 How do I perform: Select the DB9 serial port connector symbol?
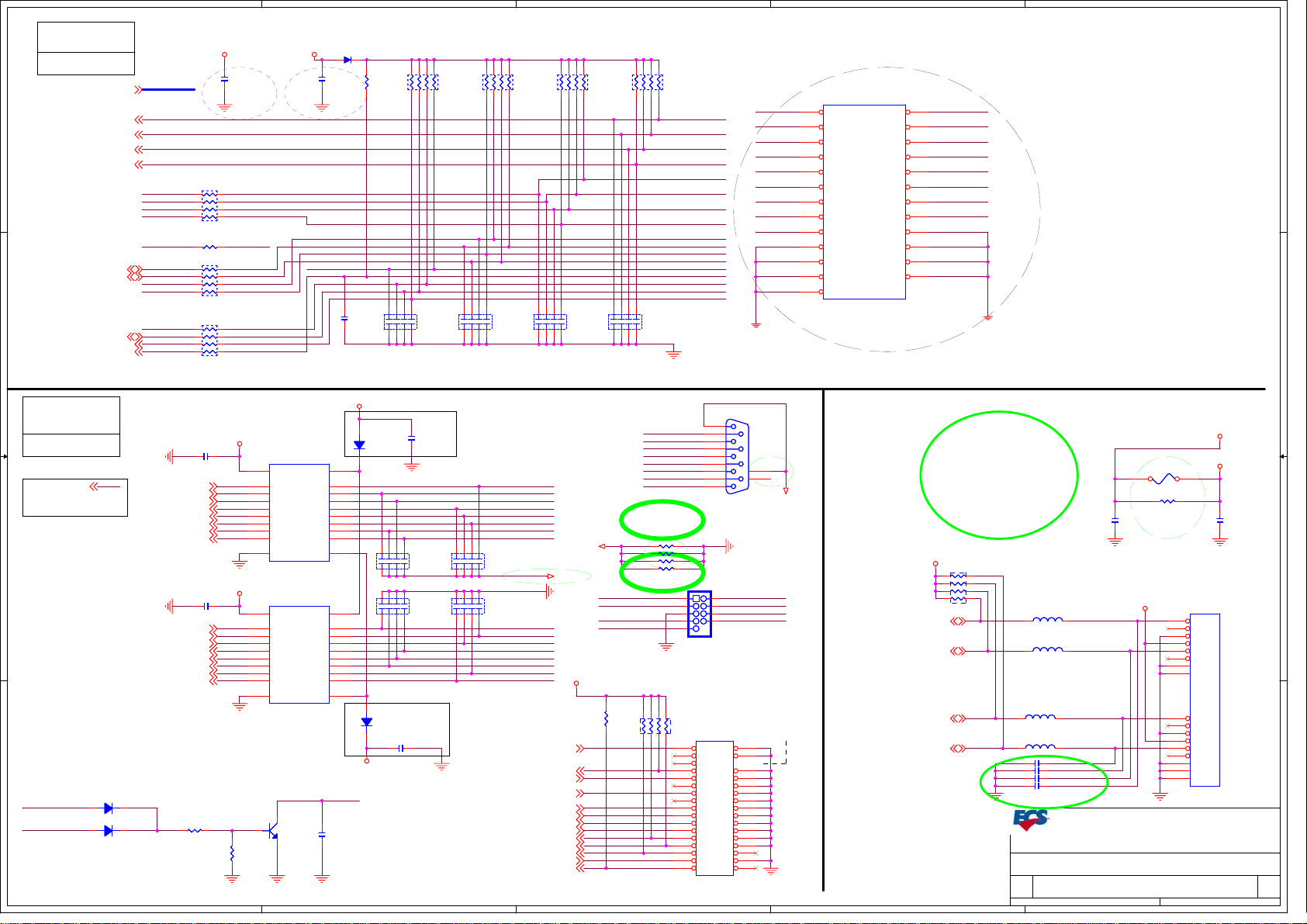pos(736,456)
